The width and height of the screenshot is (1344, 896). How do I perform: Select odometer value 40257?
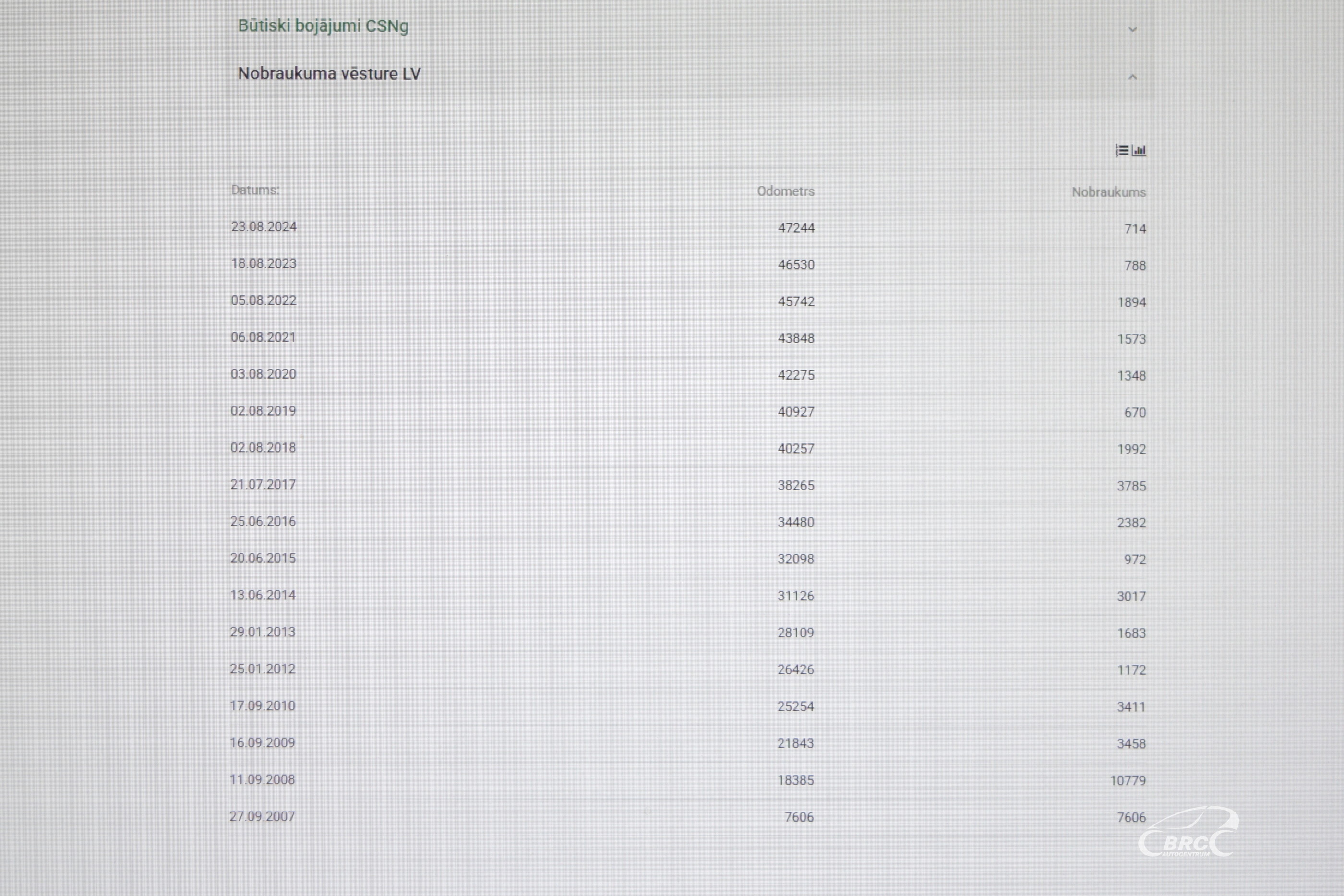click(x=796, y=449)
